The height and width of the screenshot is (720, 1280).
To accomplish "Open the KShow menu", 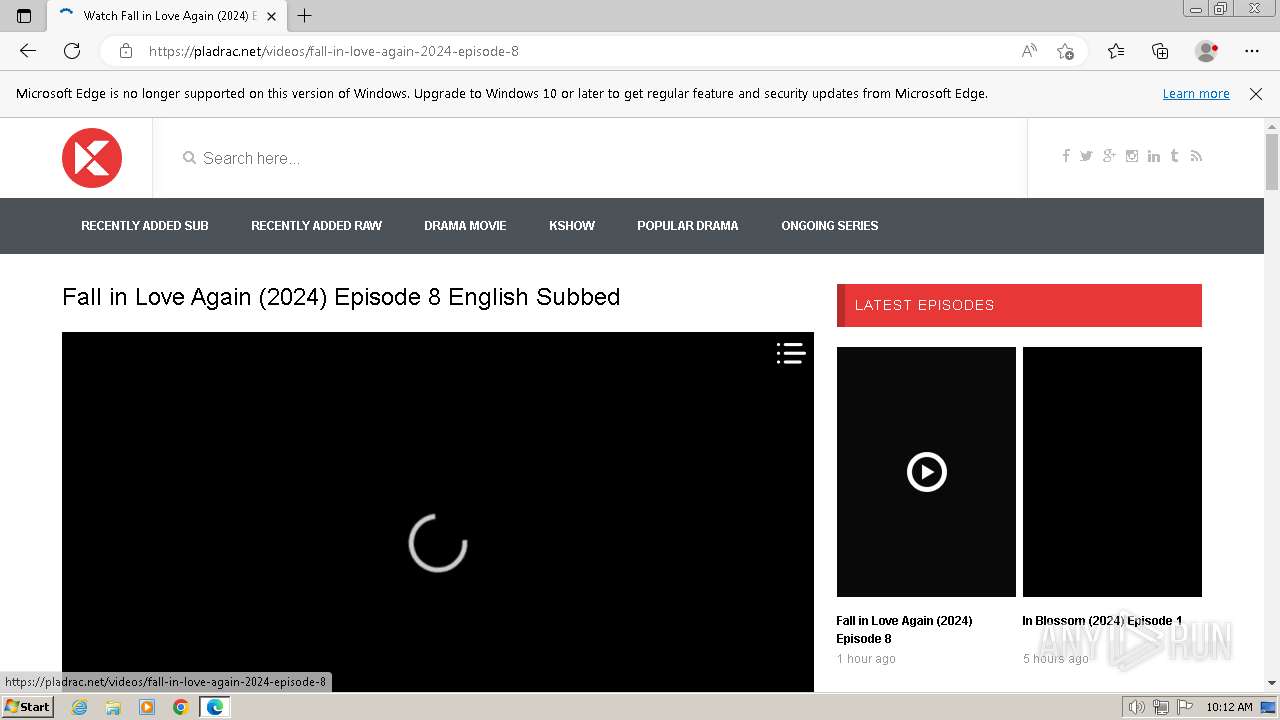I will (572, 226).
